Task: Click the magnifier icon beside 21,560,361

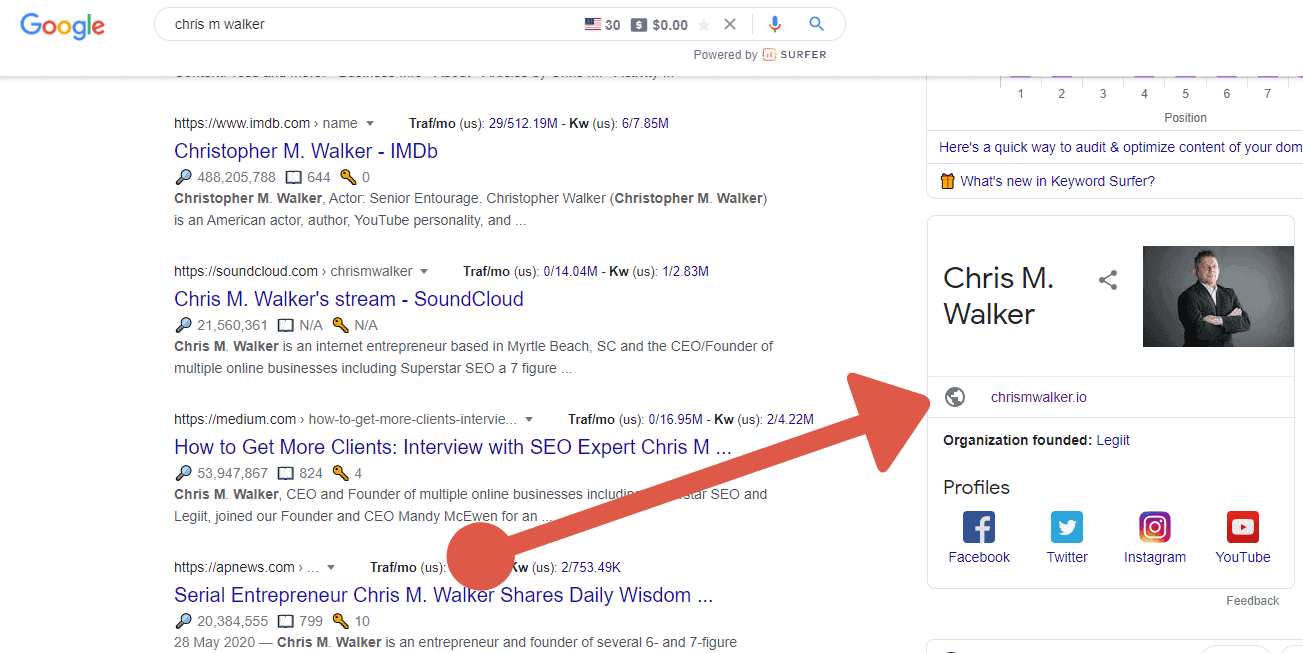Action: pyautogui.click(x=183, y=325)
